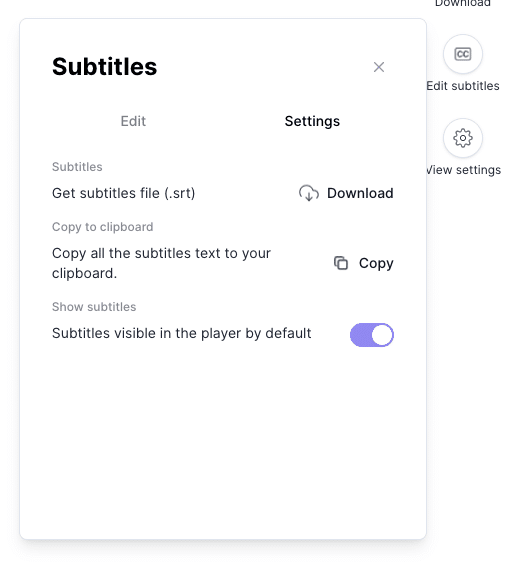Select the Settings tab

312,121
